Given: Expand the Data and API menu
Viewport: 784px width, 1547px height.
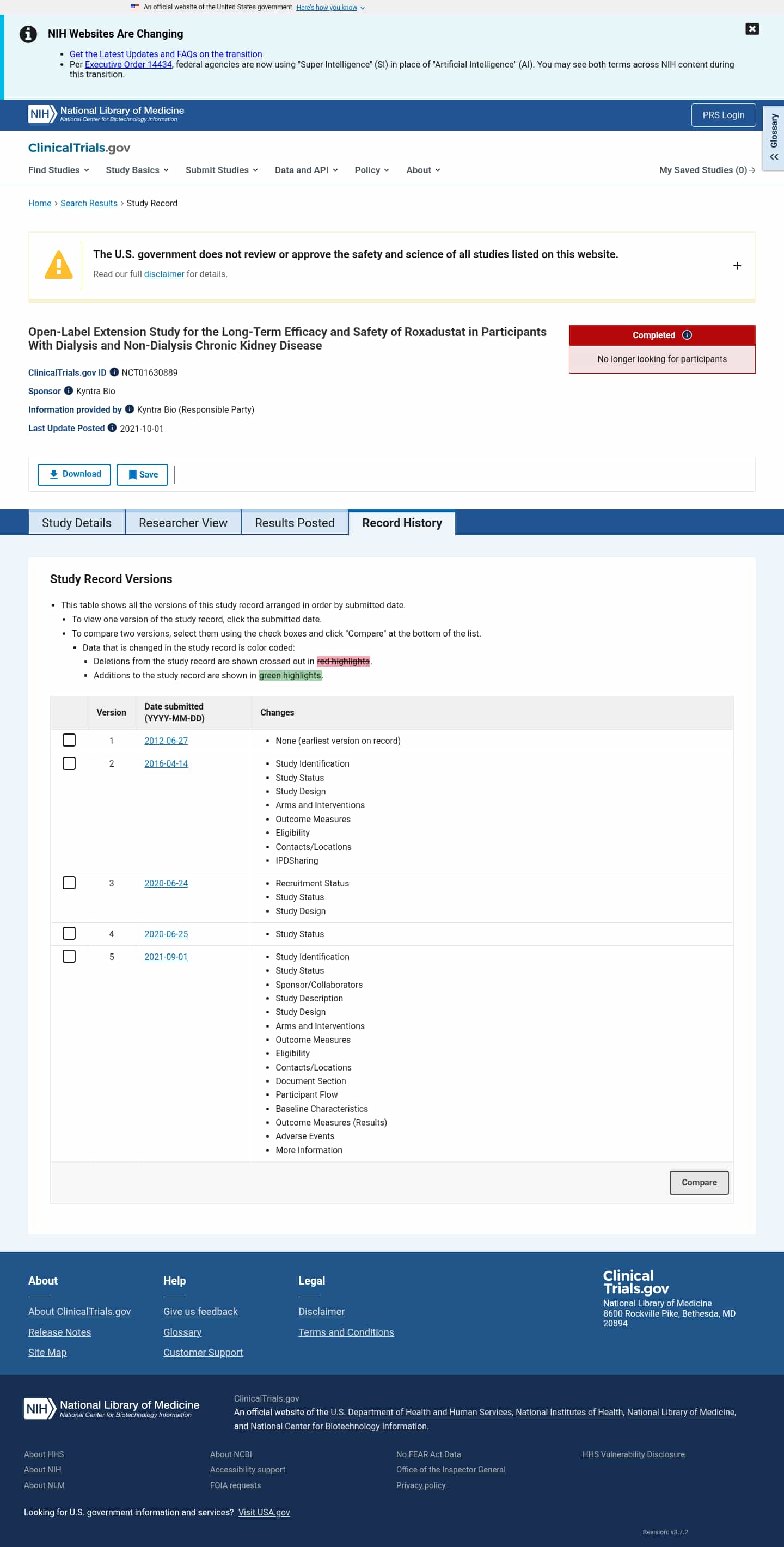Looking at the screenshot, I should tap(306, 170).
